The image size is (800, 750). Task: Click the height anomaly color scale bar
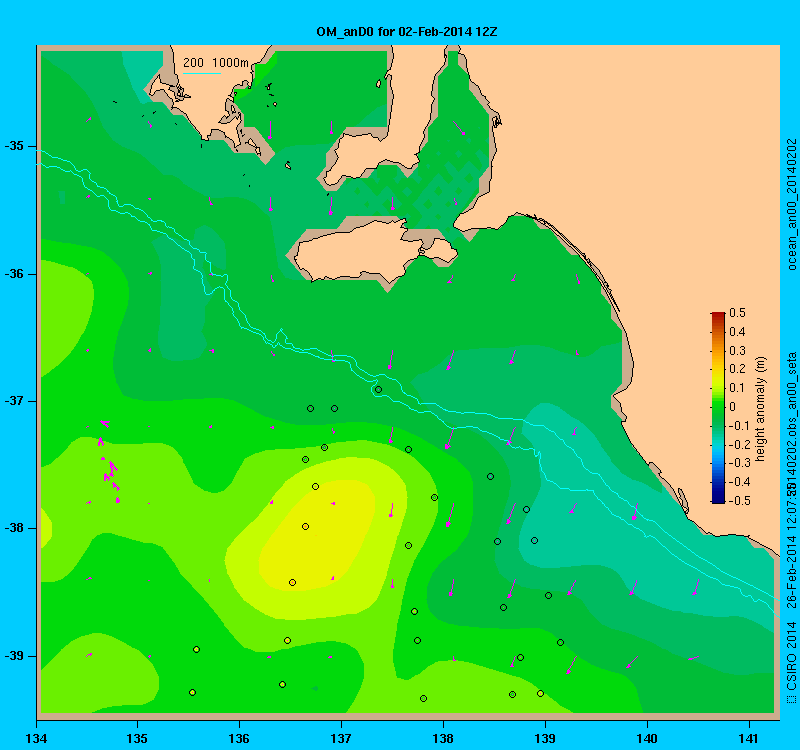tap(718, 408)
